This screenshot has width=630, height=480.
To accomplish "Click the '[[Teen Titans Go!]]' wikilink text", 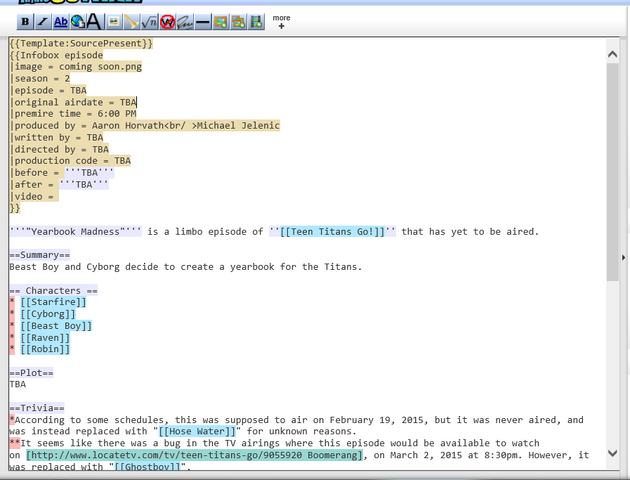I will (x=332, y=231).
